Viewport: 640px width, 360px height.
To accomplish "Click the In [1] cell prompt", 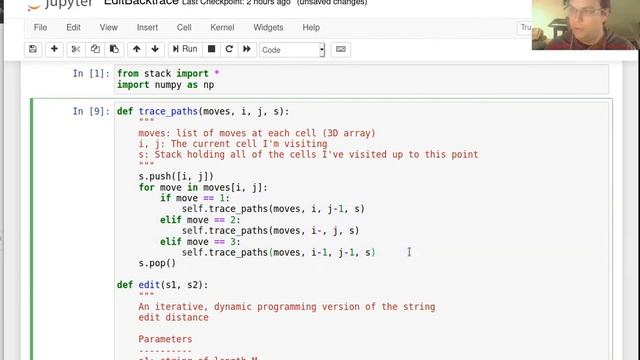I will (x=91, y=73).
